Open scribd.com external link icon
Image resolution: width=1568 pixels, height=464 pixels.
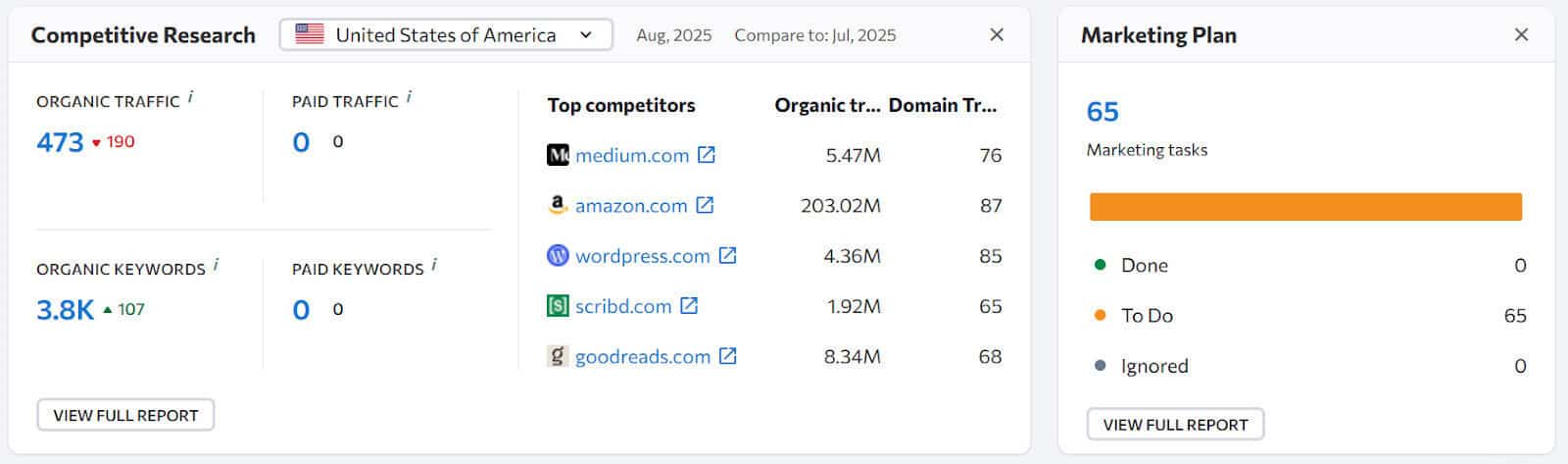pyautogui.click(x=689, y=306)
